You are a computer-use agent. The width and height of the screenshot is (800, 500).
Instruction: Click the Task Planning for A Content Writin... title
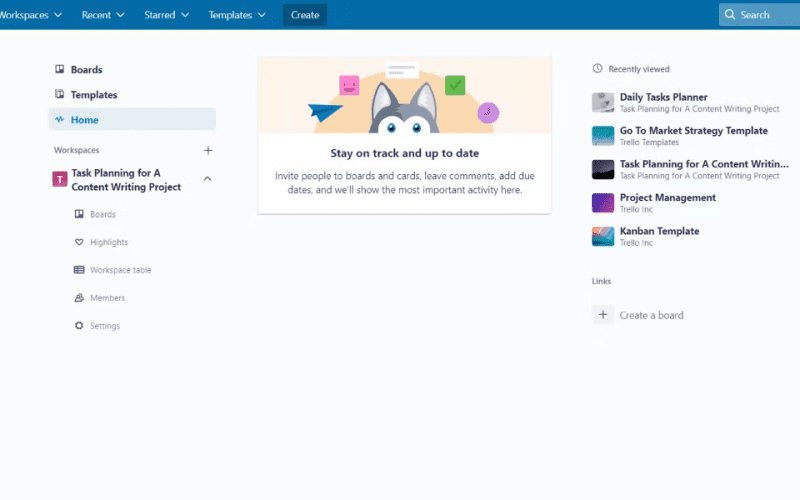click(704, 164)
